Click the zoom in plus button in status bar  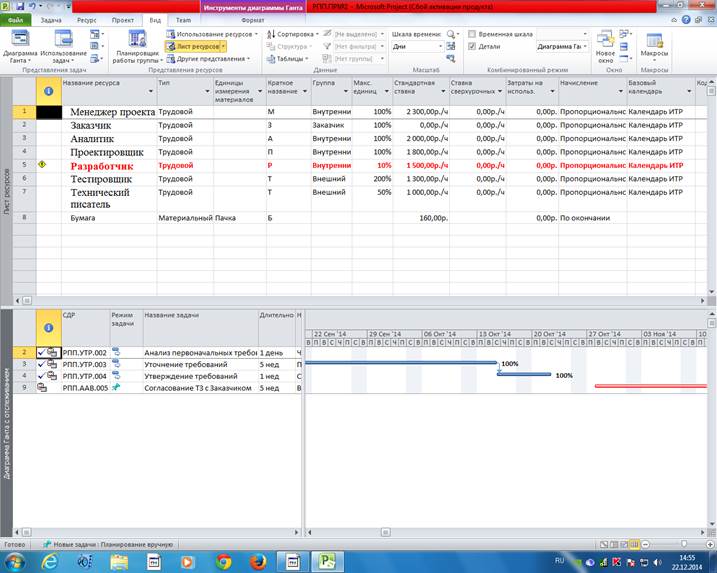point(710,544)
